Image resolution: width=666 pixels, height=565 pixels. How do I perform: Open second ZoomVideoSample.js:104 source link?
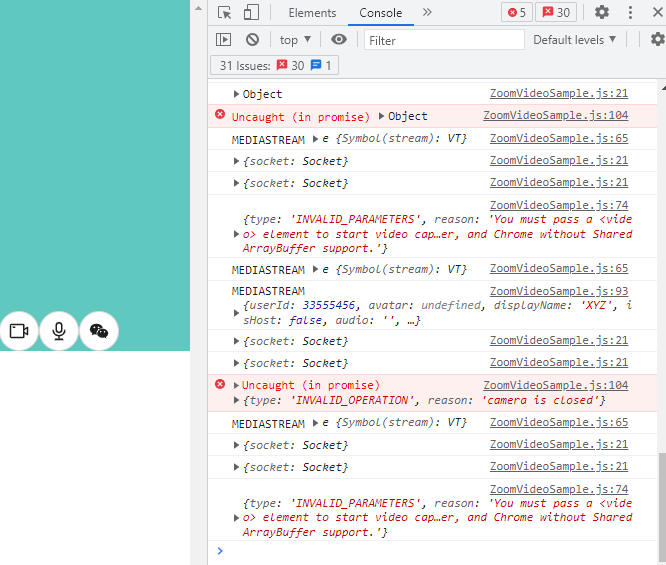pos(556,385)
